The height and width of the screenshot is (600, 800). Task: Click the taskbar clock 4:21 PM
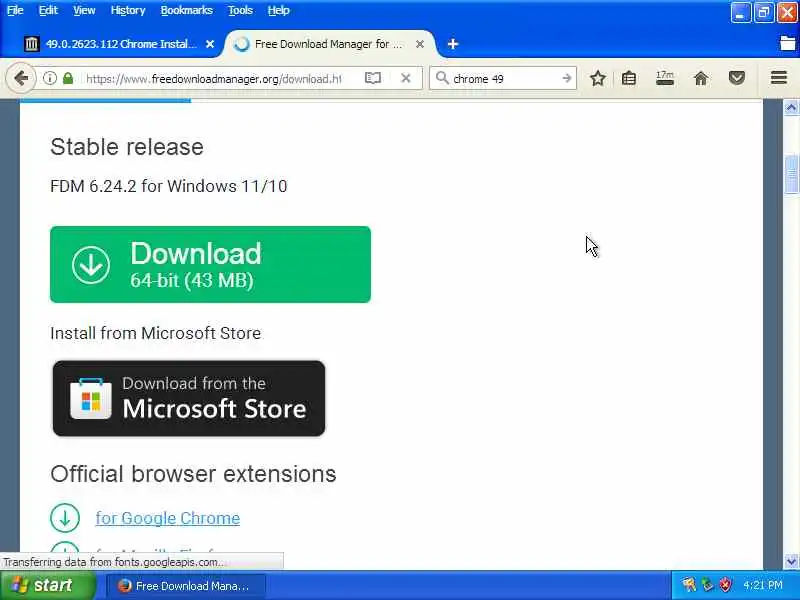[763, 585]
